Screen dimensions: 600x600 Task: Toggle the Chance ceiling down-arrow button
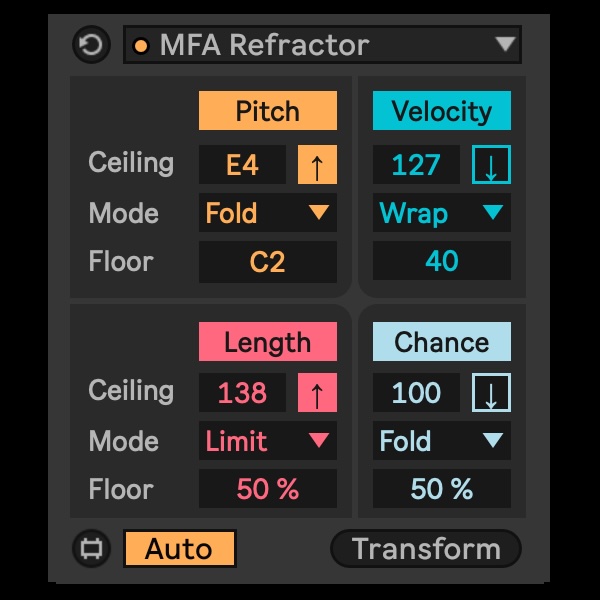pyautogui.click(x=491, y=393)
